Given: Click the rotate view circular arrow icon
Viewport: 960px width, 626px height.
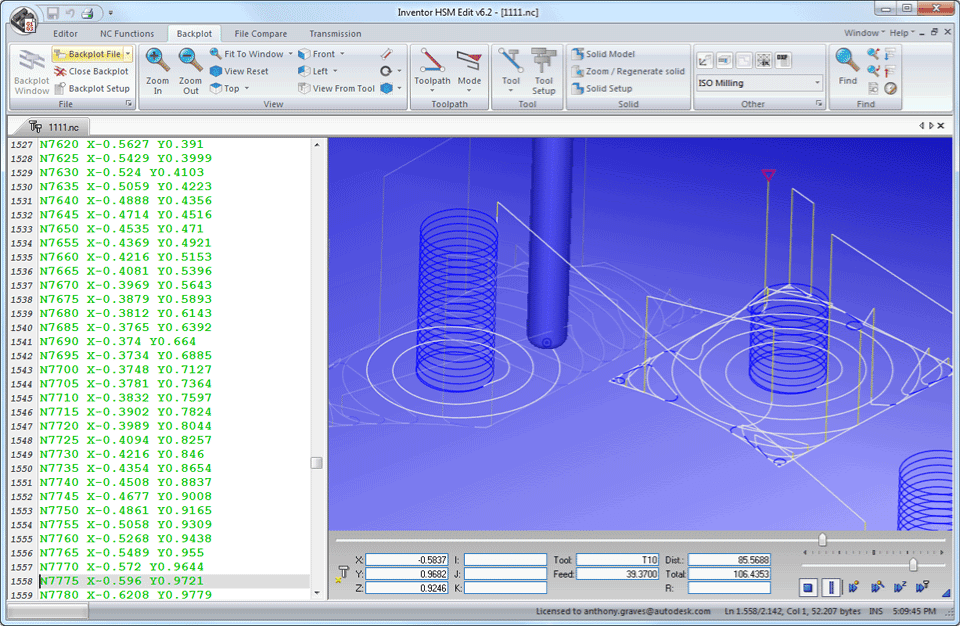Looking at the screenshot, I should 386,71.
